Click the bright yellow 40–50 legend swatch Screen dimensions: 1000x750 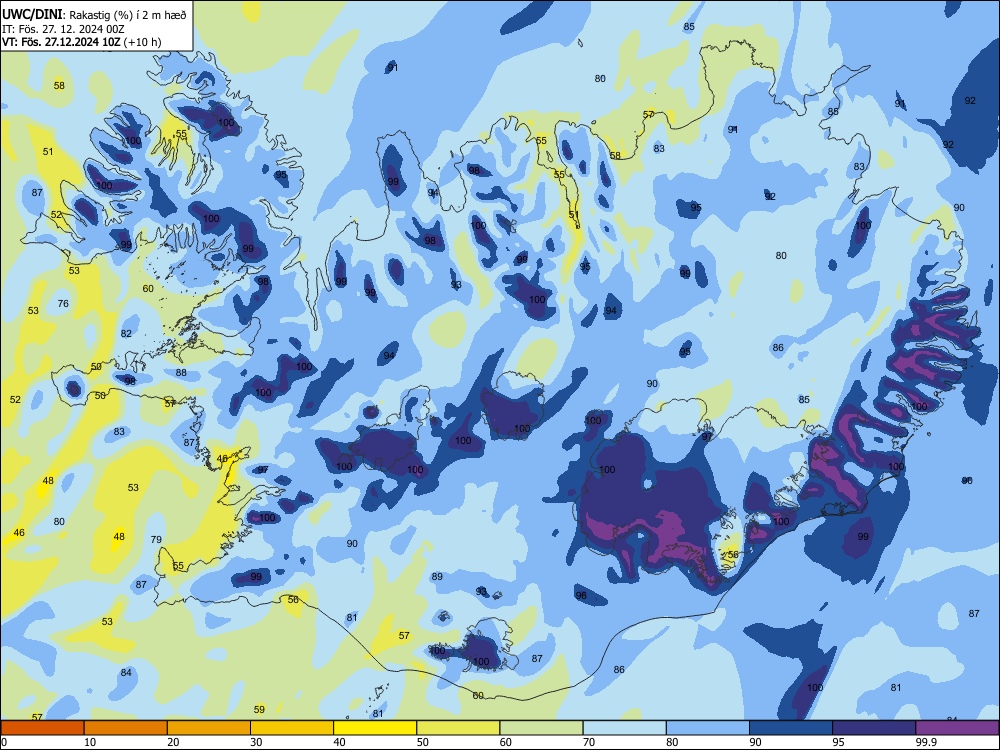(x=375, y=728)
